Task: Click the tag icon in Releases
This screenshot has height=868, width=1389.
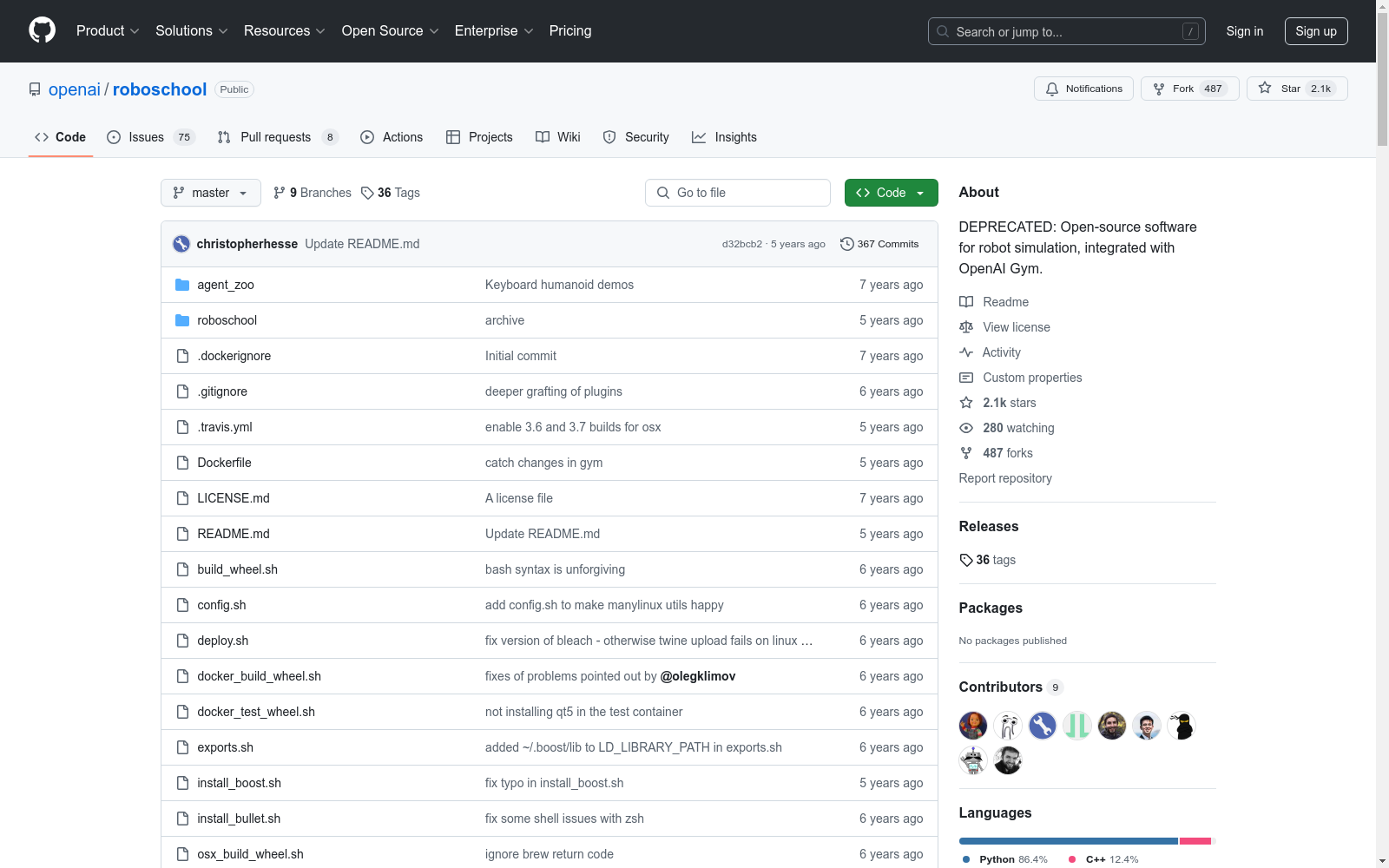Action: point(966,560)
